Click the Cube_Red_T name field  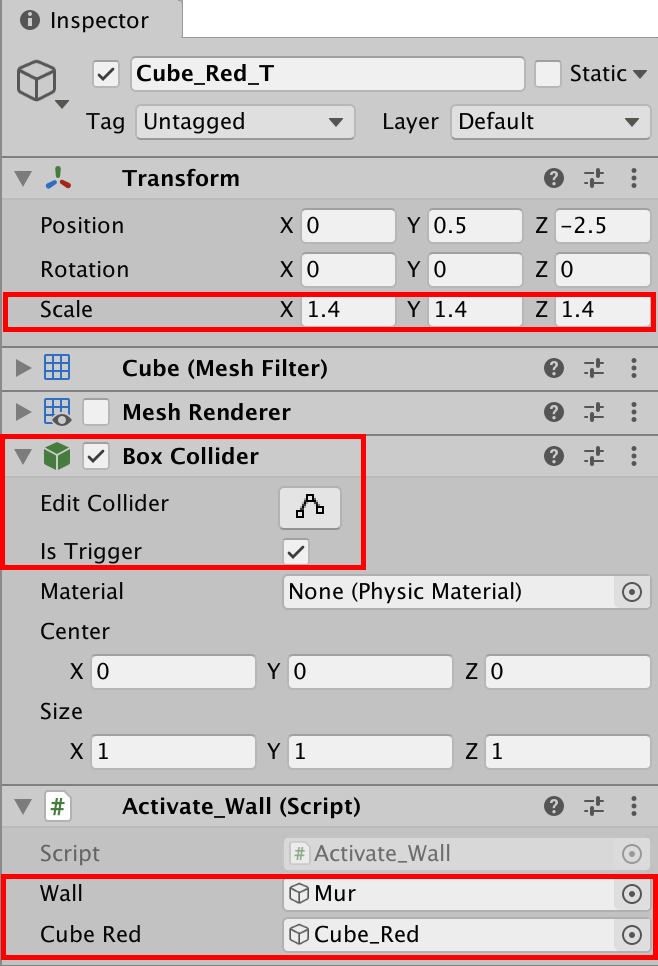point(327,74)
